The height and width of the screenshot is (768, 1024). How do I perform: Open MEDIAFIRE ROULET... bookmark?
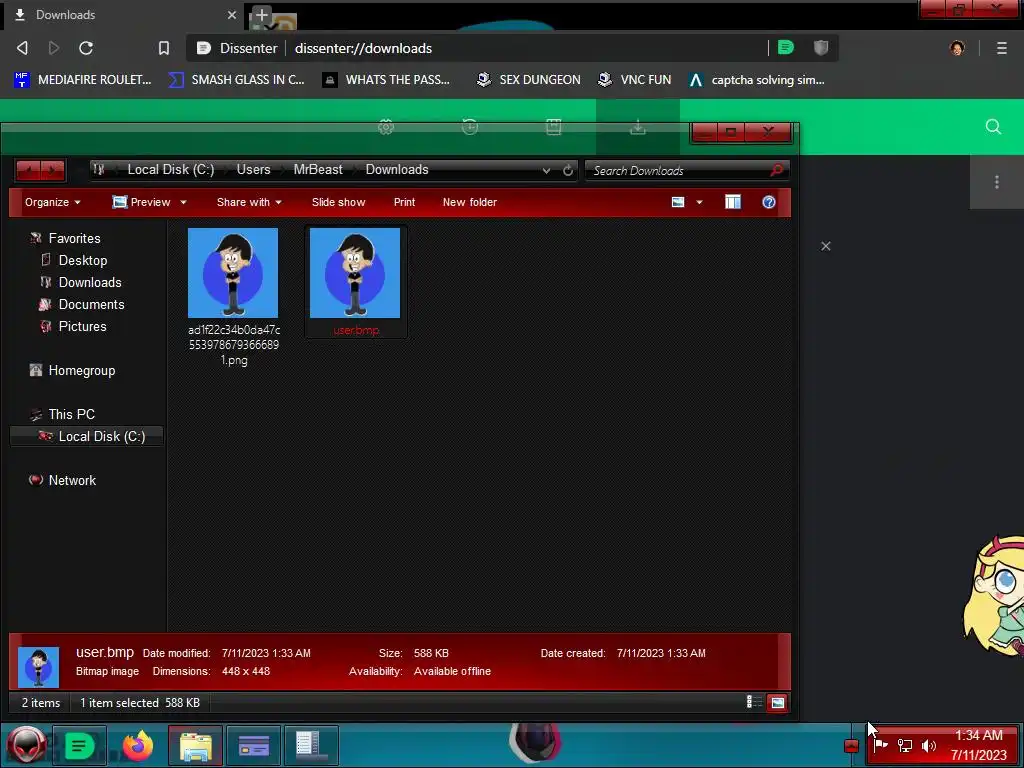(x=83, y=80)
